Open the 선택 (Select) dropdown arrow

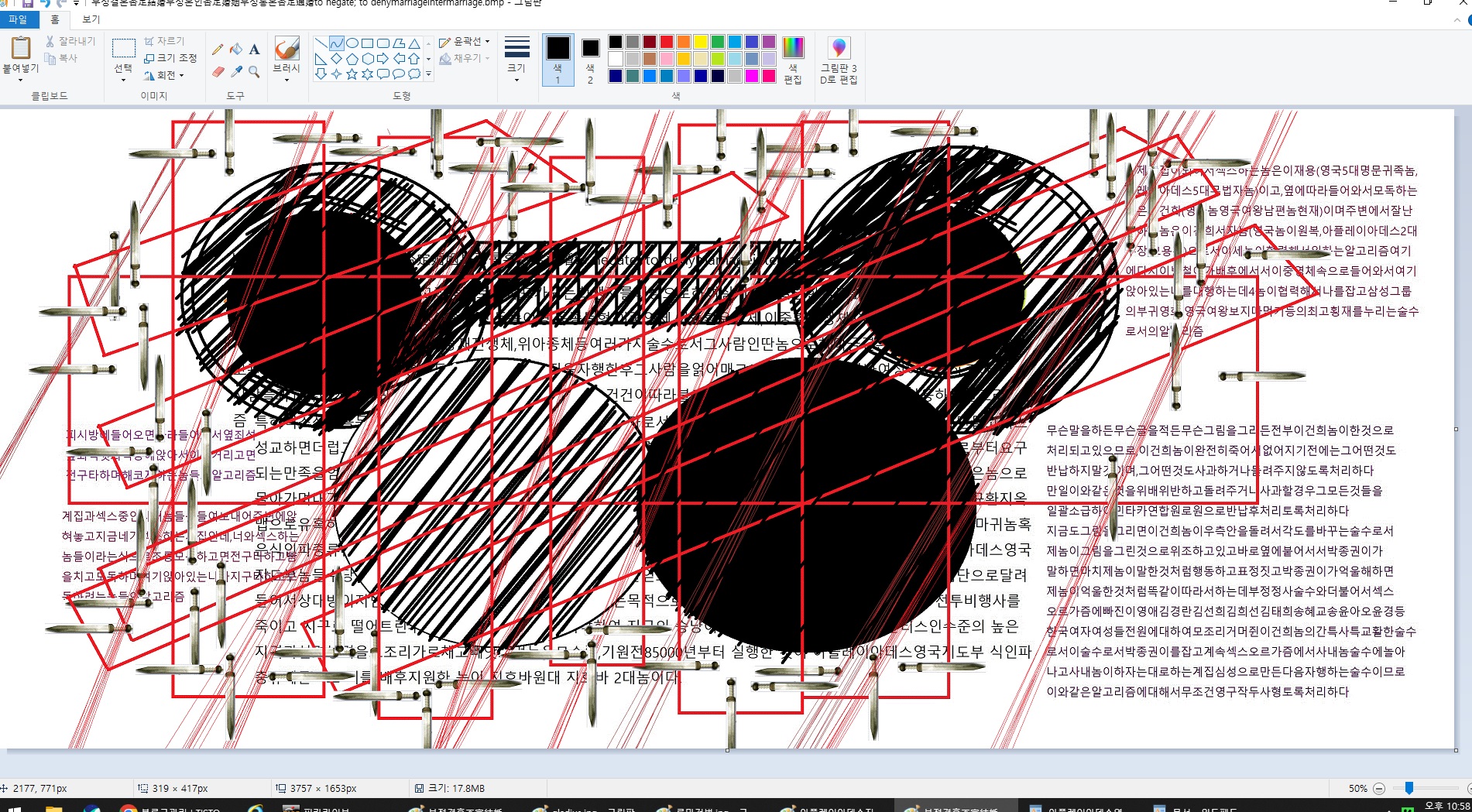click(x=123, y=80)
